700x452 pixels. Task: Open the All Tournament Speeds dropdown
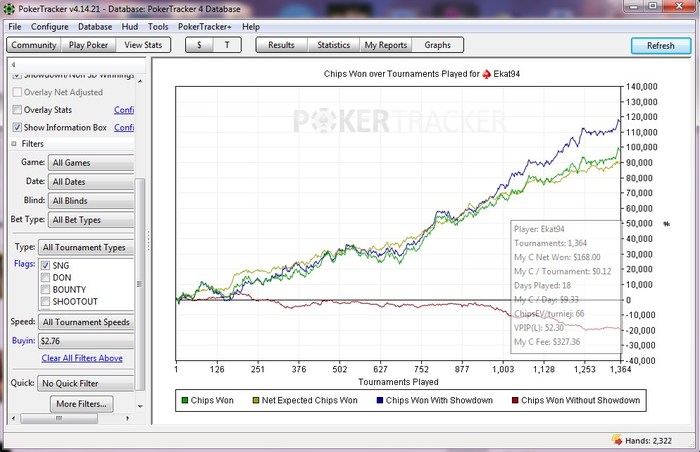point(86,322)
